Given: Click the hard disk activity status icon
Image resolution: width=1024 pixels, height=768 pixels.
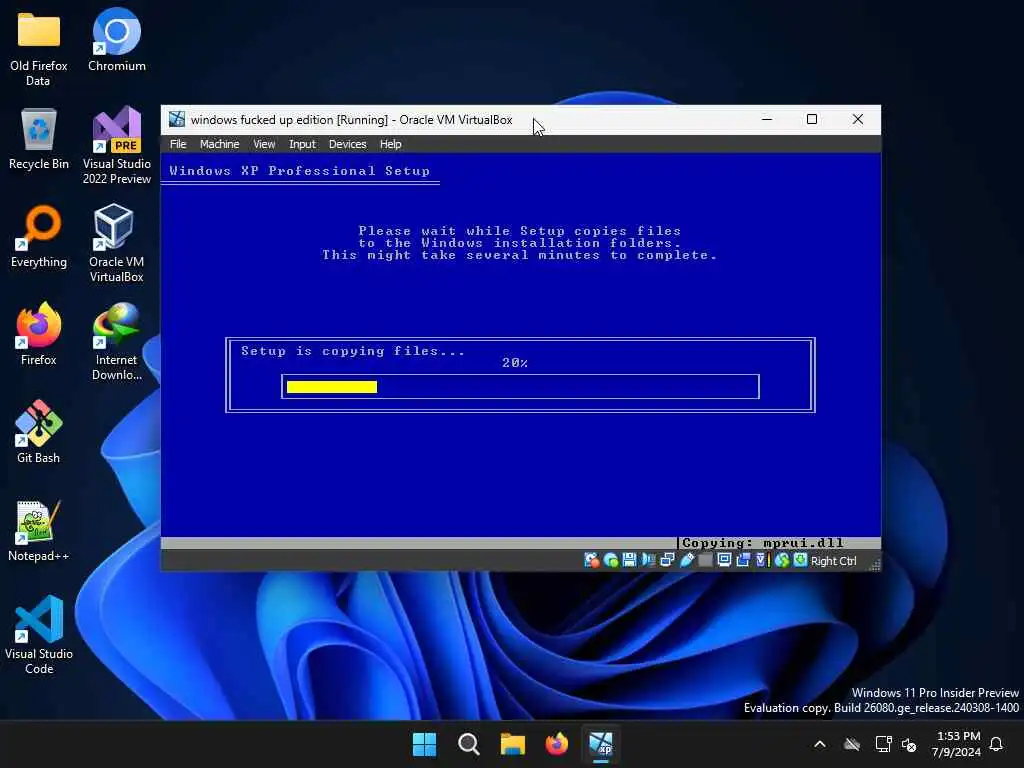Looking at the screenshot, I should tap(592, 560).
